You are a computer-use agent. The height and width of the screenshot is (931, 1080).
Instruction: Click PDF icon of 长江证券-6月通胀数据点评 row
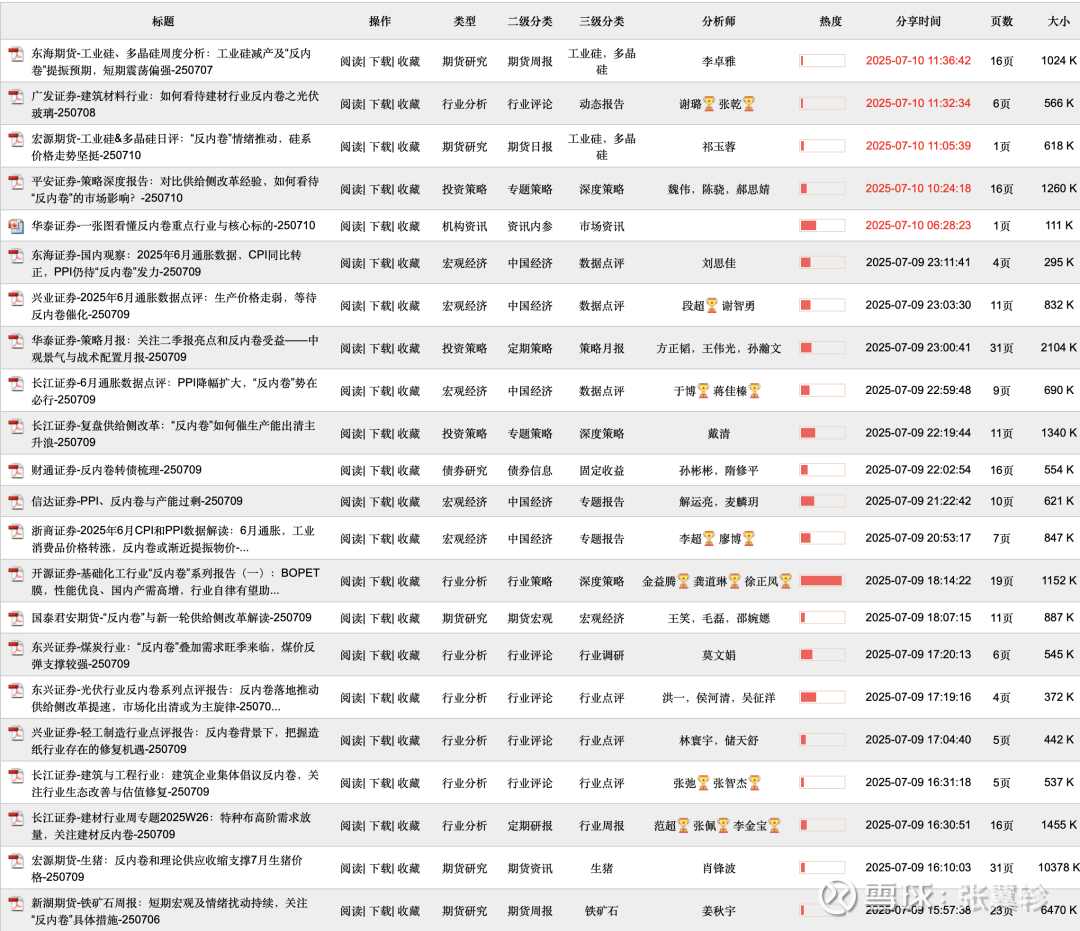15,384
